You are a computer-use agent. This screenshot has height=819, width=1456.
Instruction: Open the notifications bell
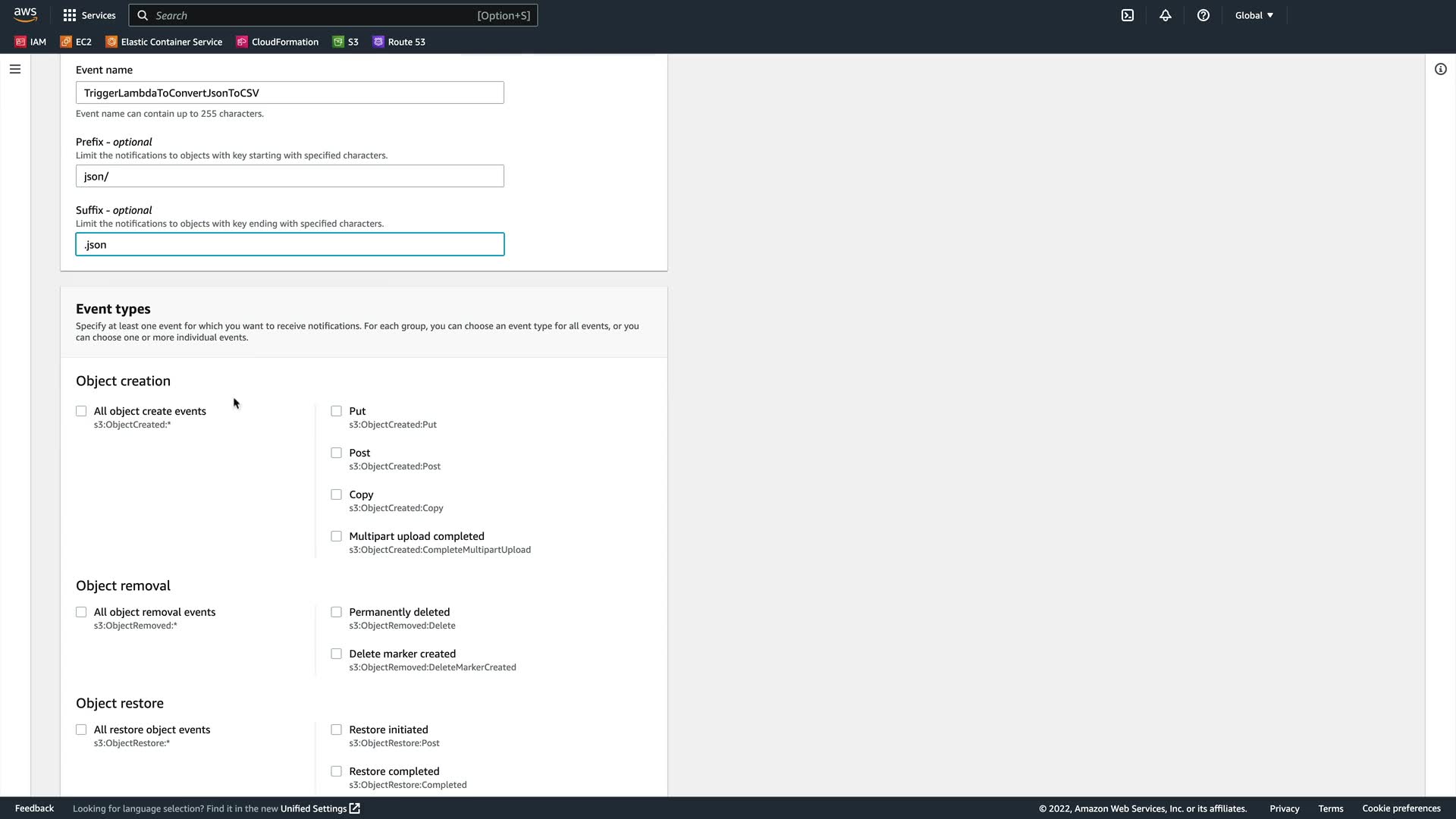[1166, 15]
